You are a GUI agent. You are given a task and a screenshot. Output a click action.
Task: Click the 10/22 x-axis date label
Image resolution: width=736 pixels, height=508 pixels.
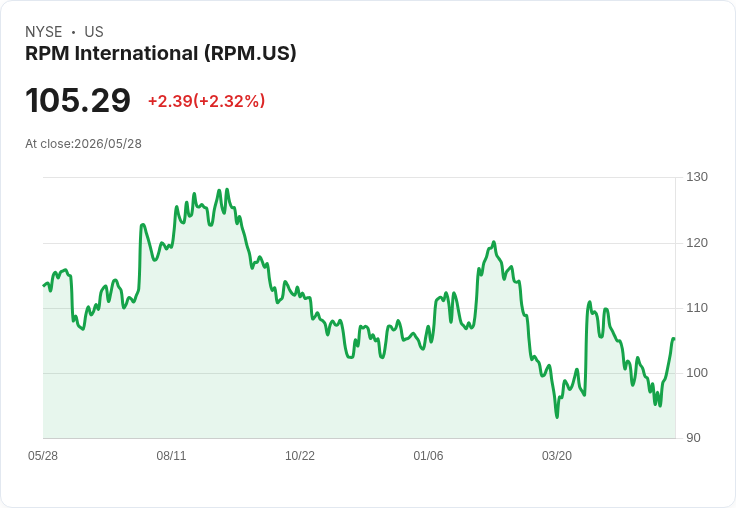[x=300, y=456]
